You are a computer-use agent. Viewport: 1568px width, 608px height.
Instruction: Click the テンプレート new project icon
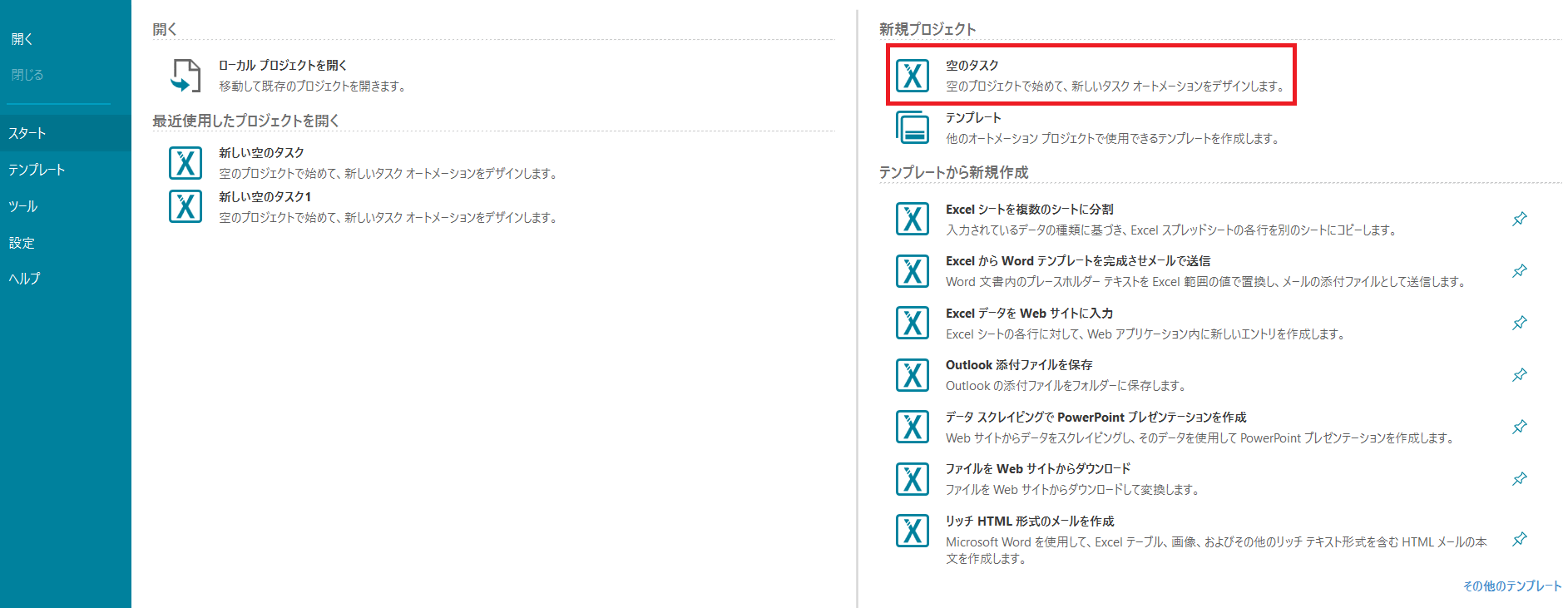(x=913, y=128)
